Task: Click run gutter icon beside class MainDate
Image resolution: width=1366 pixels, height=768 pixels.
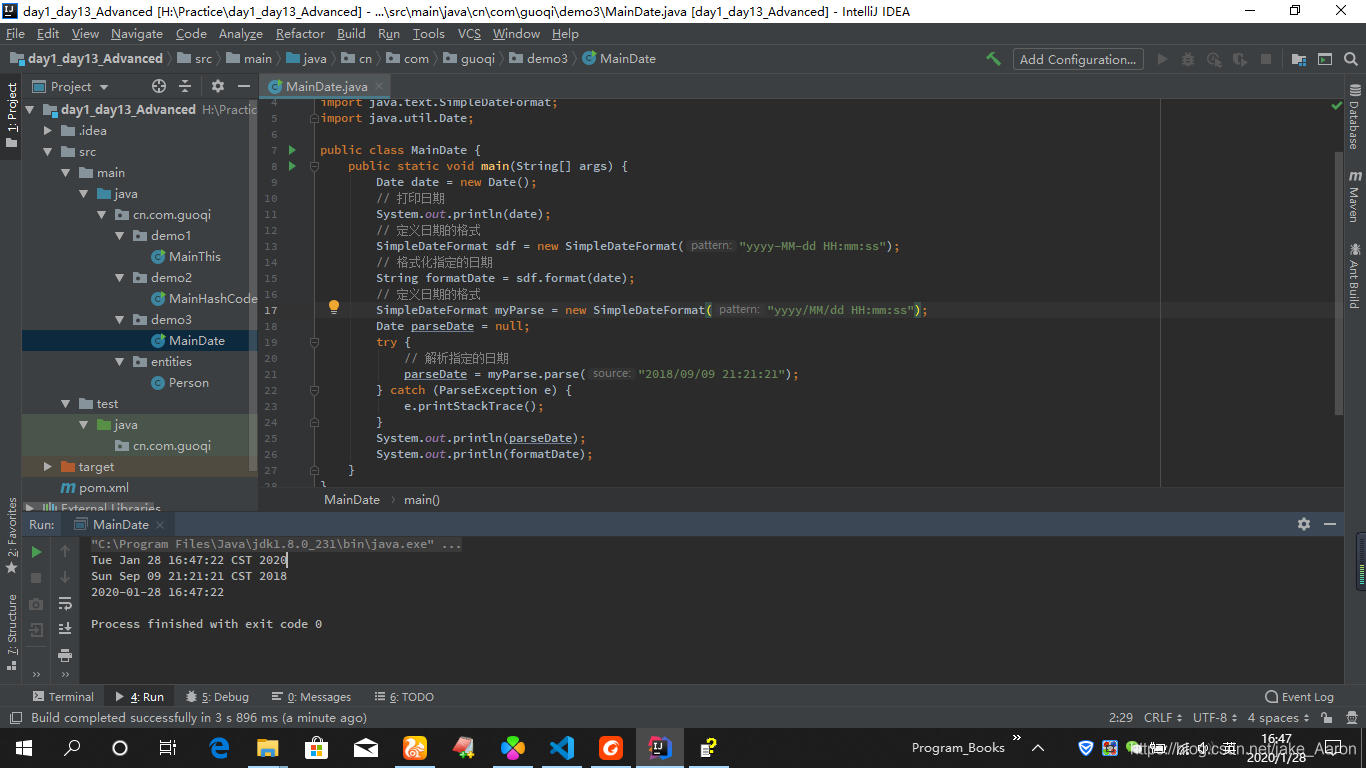Action: (x=293, y=150)
